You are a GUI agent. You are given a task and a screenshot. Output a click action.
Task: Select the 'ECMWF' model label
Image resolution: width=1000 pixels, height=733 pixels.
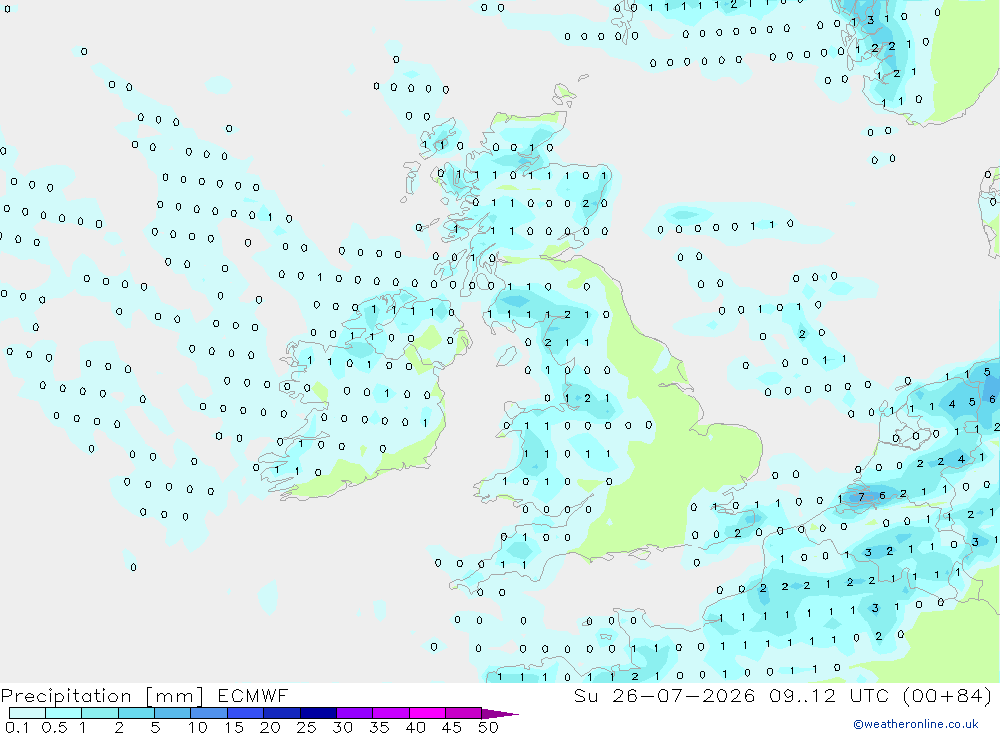coord(253,695)
